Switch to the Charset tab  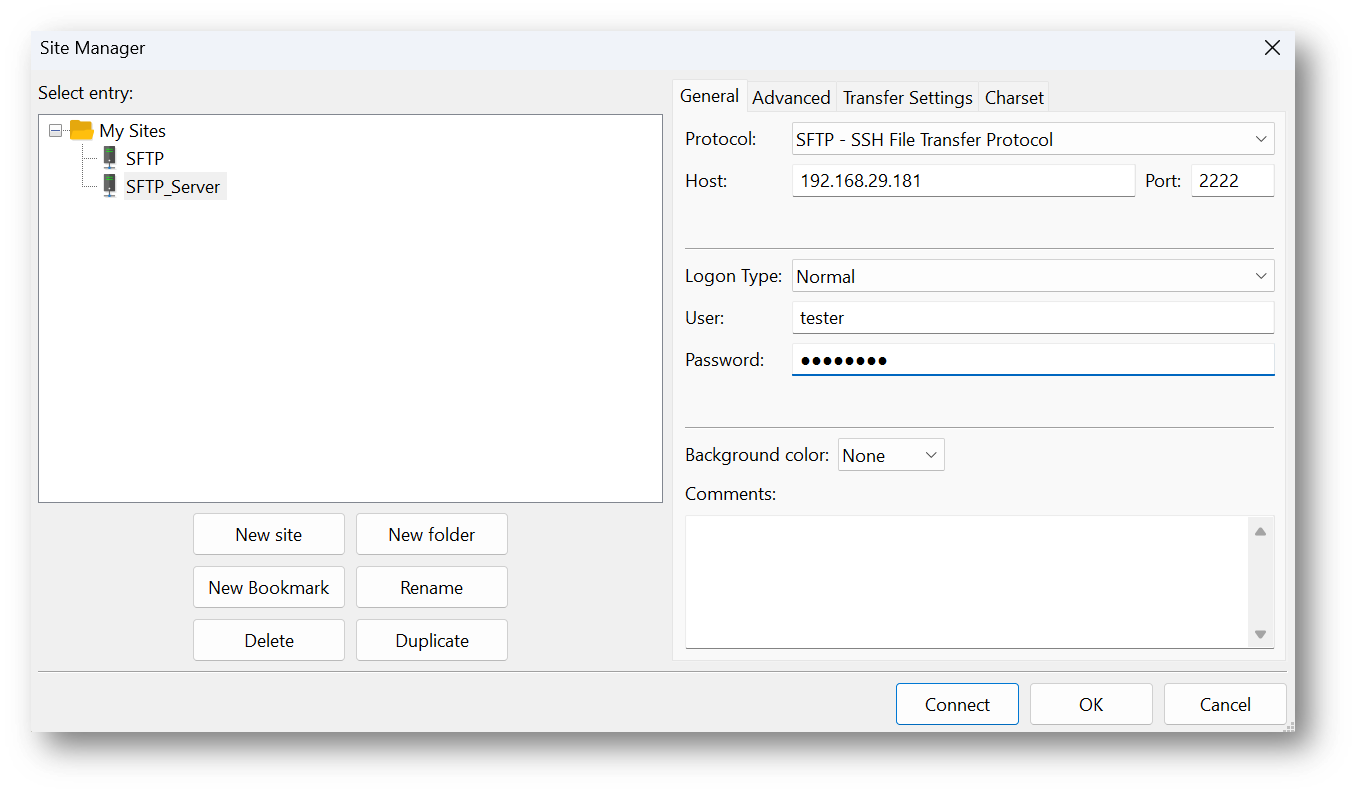tap(1013, 96)
